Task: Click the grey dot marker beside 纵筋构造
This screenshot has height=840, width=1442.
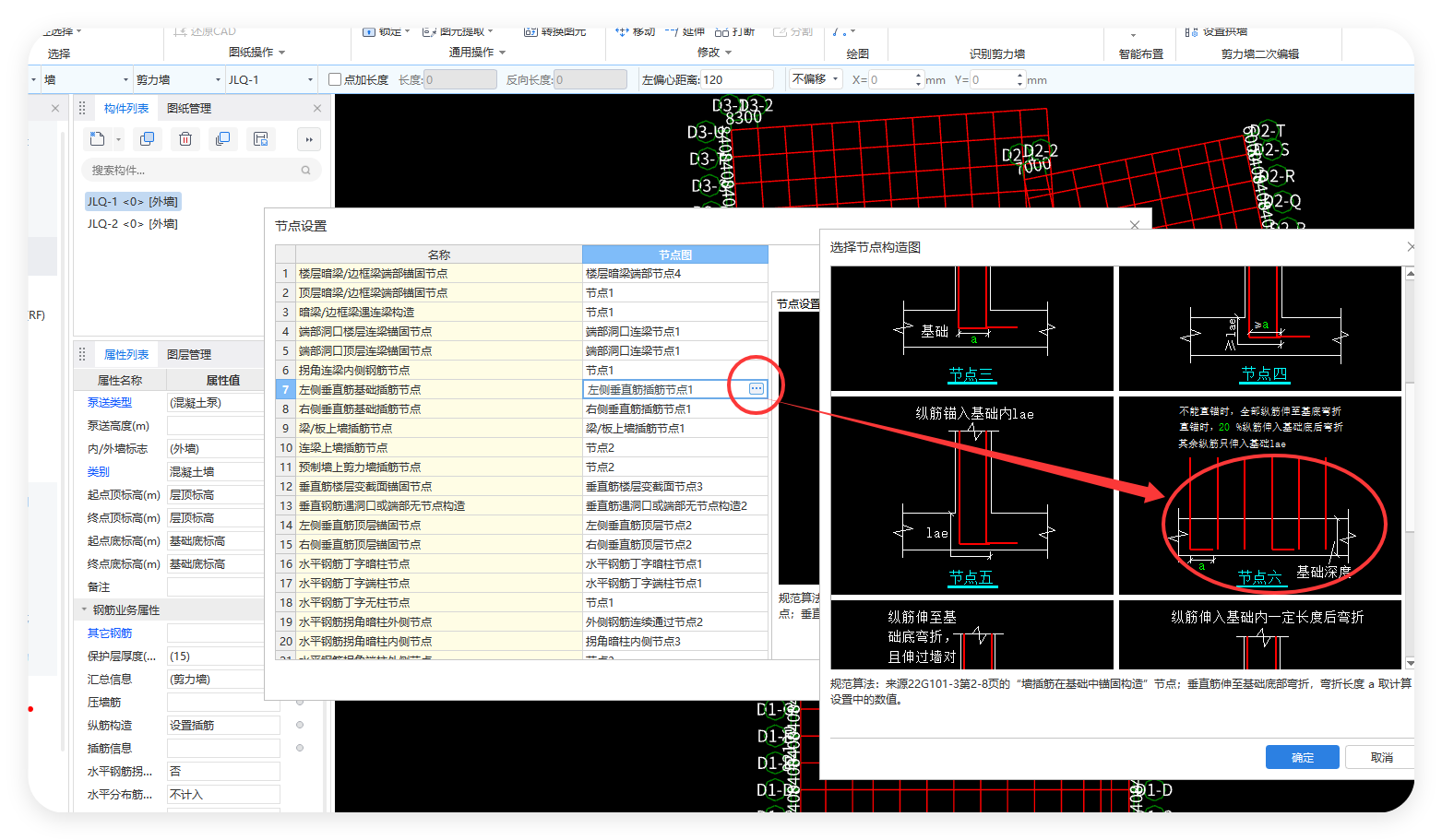Action: pyautogui.click(x=300, y=725)
